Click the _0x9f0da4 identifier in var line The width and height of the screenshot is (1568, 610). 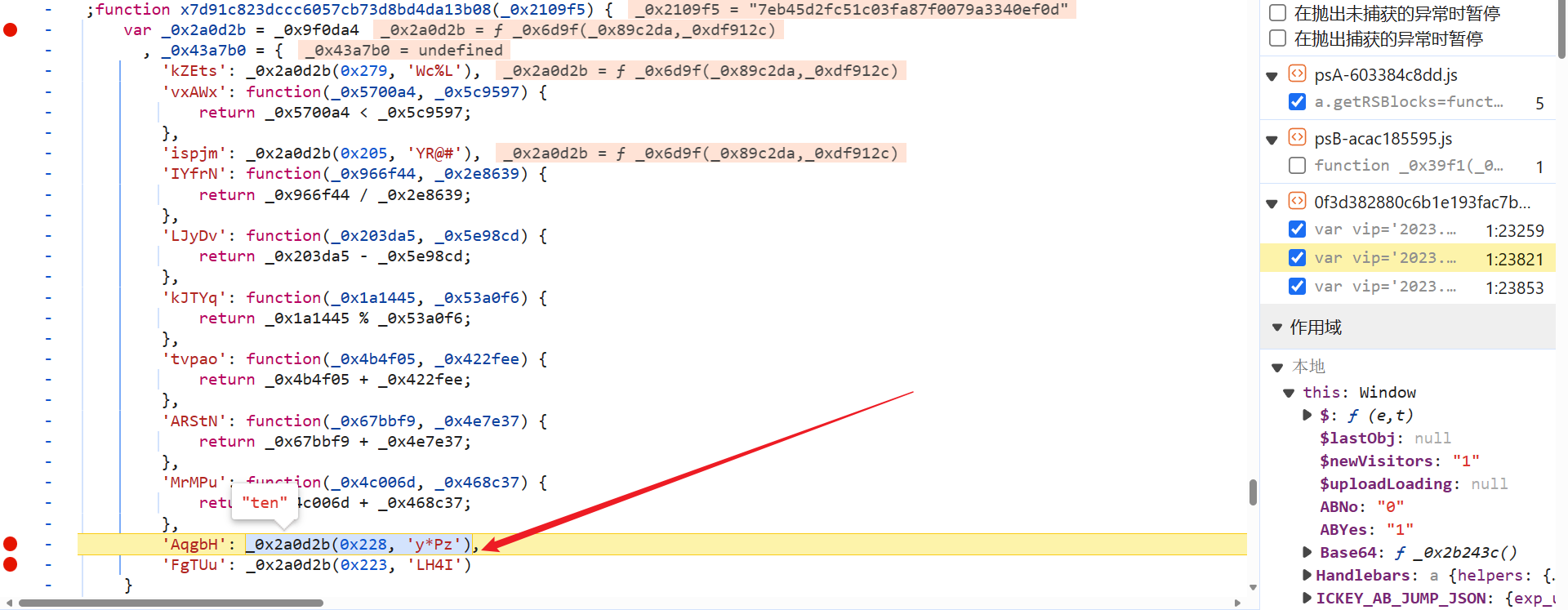[x=317, y=30]
